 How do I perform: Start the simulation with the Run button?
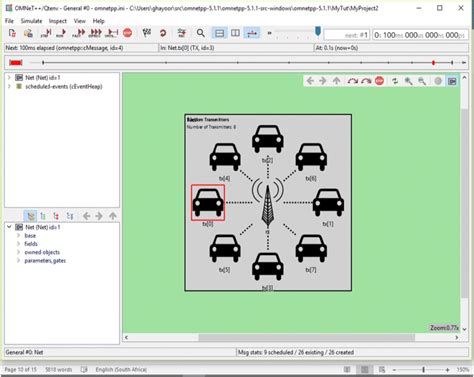(x=61, y=33)
